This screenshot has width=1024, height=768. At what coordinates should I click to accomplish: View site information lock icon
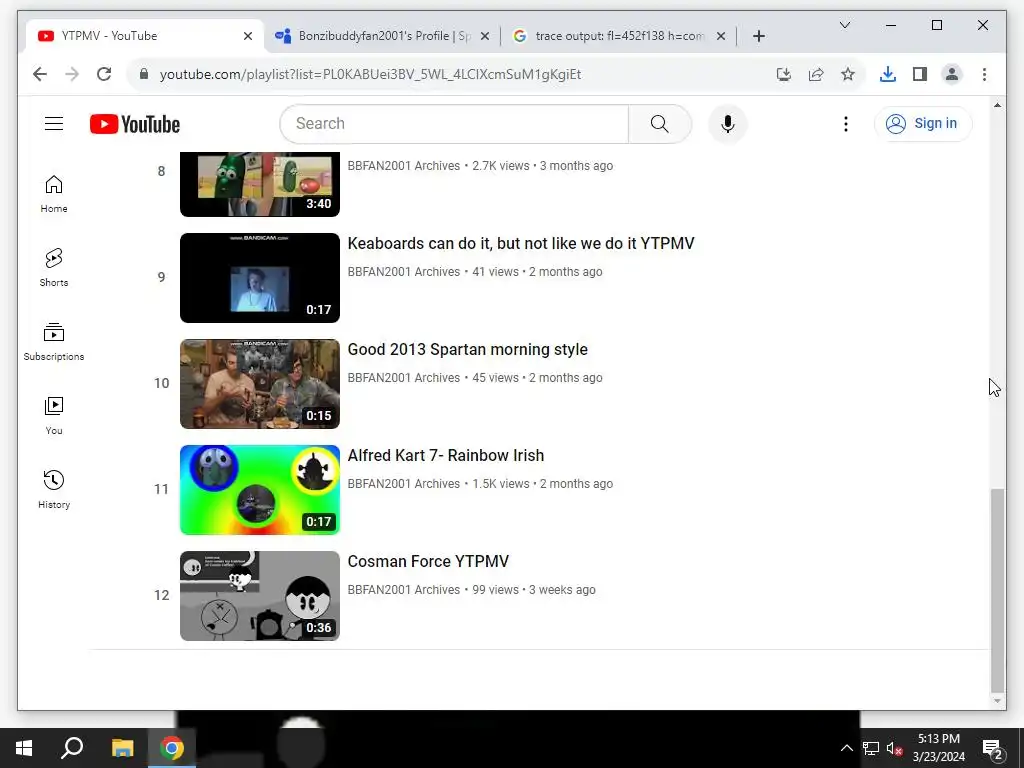tap(144, 74)
